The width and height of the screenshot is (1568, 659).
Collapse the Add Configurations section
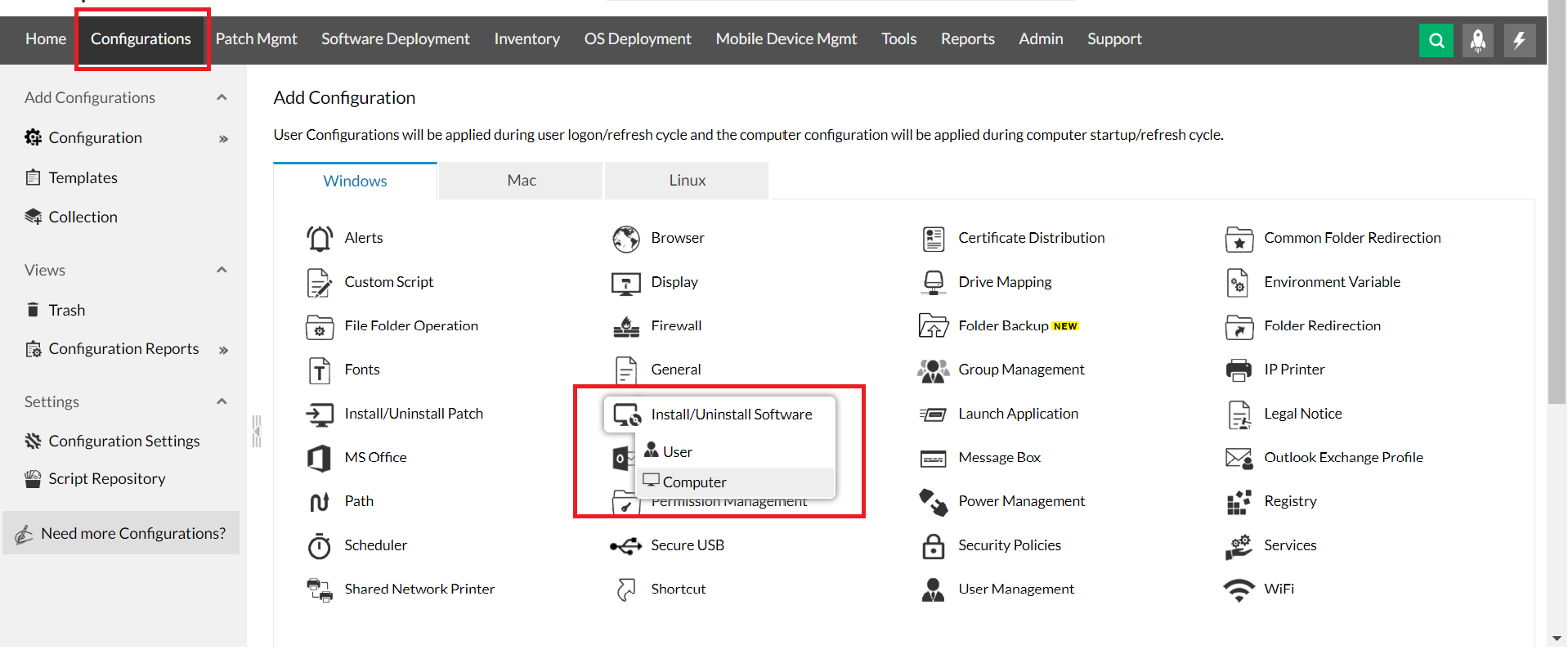click(222, 97)
